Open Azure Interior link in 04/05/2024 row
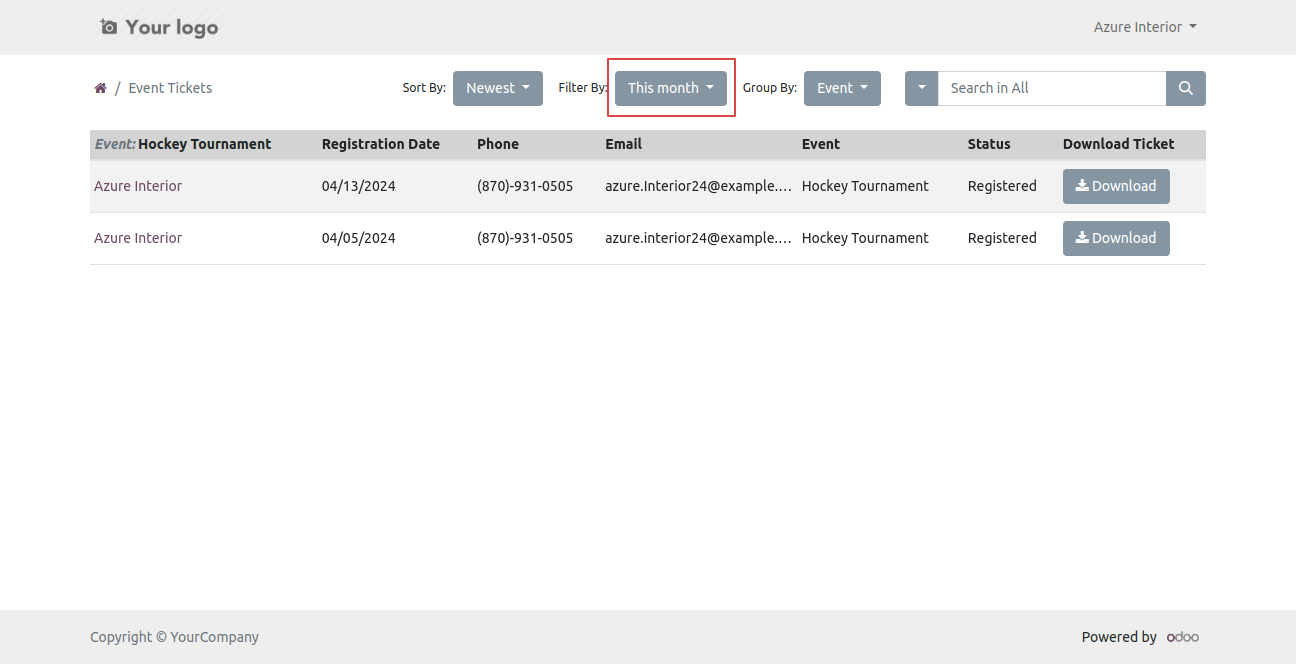This screenshot has height=664, width=1296. [138, 238]
